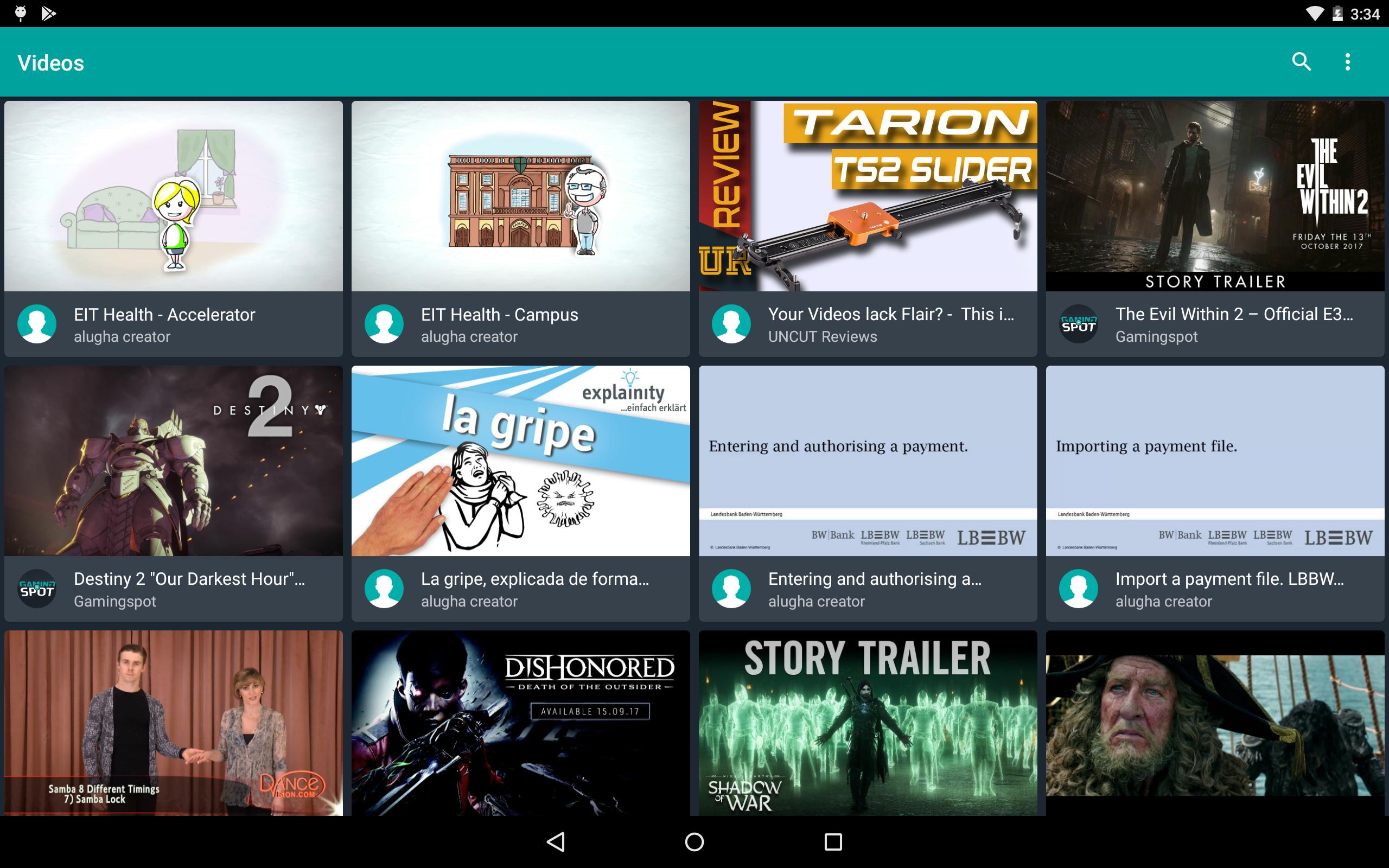
Task: Select title 'Entering and authorising a...'
Action: coord(875,579)
